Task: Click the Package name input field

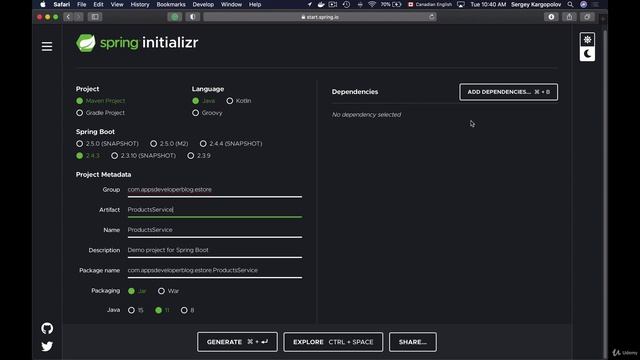Action: tap(215, 271)
